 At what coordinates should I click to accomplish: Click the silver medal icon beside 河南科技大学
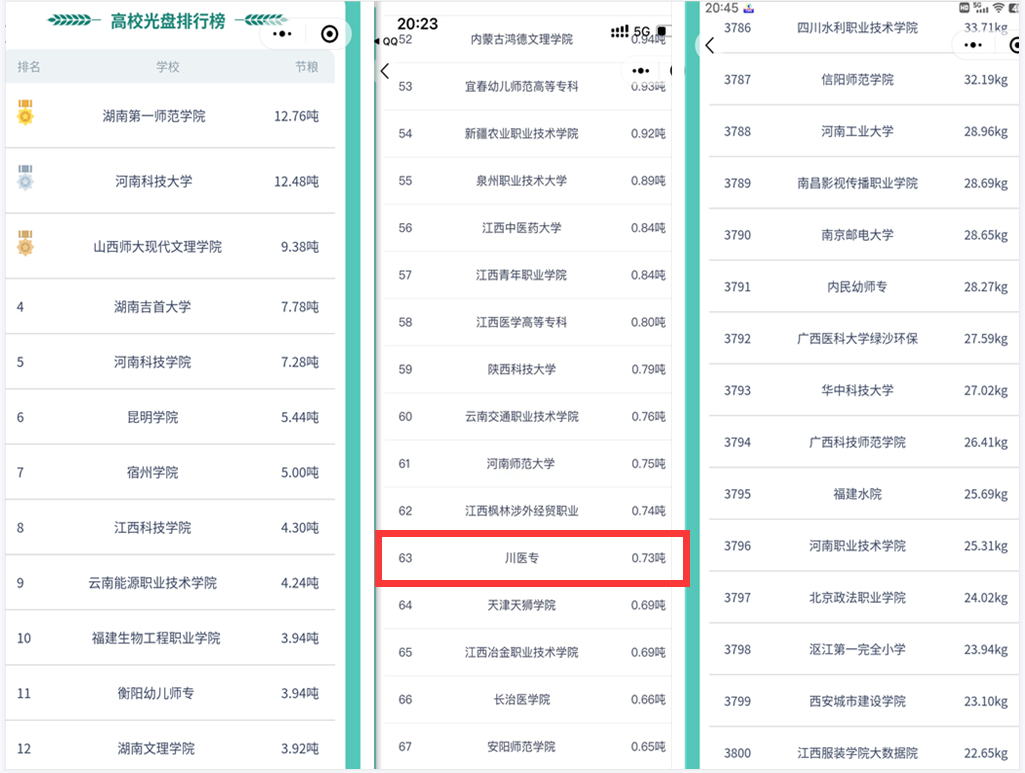pyautogui.click(x=26, y=180)
